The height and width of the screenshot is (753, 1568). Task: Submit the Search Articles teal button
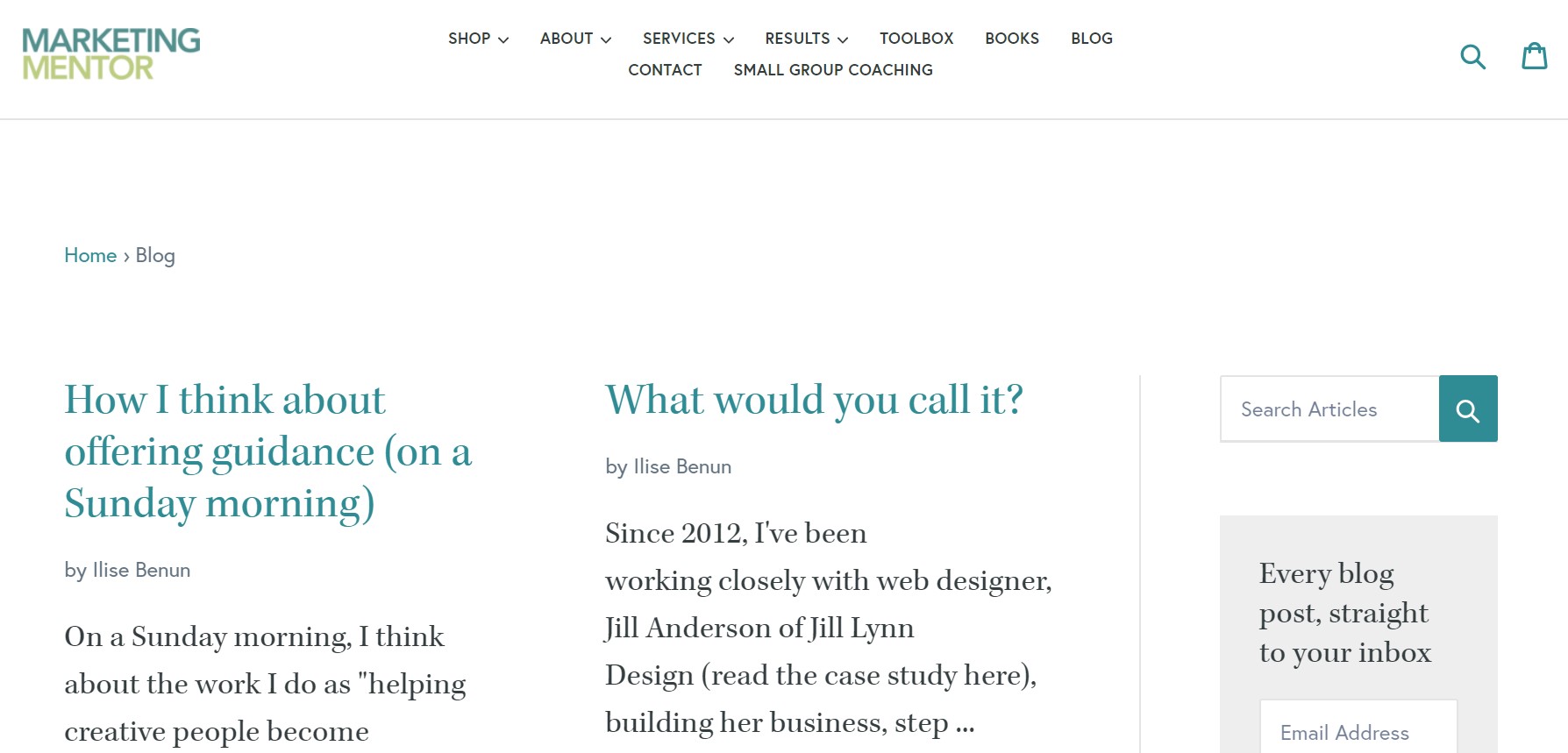(1467, 409)
